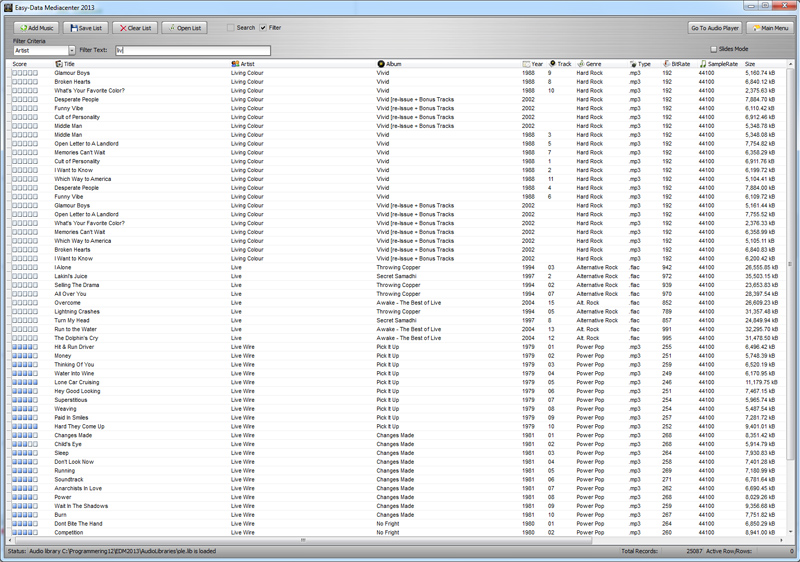The image size is (800, 562).
Task: Select the track Superstitious
Action: pyautogui.click(x=71, y=400)
